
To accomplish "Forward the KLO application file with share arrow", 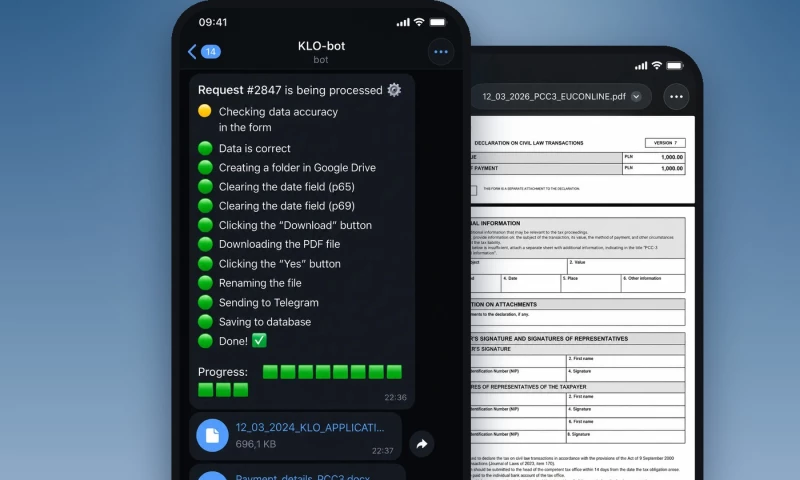I will (421, 444).
